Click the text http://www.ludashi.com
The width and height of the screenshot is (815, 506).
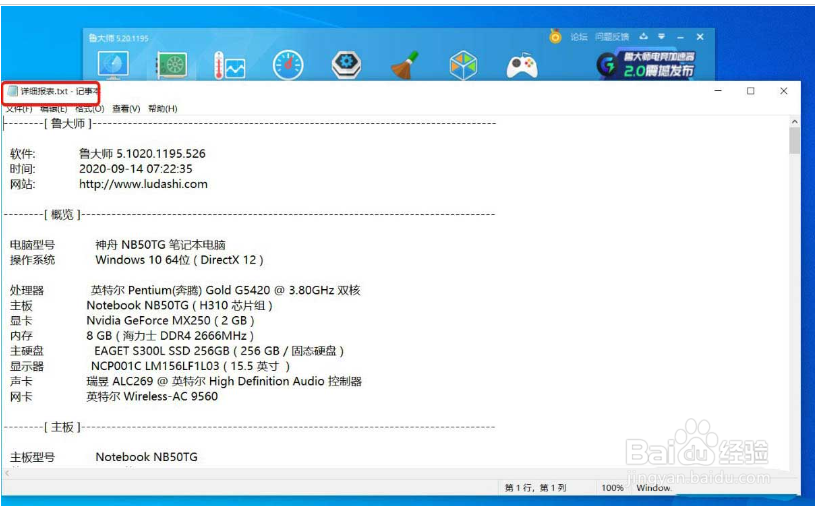[143, 184]
